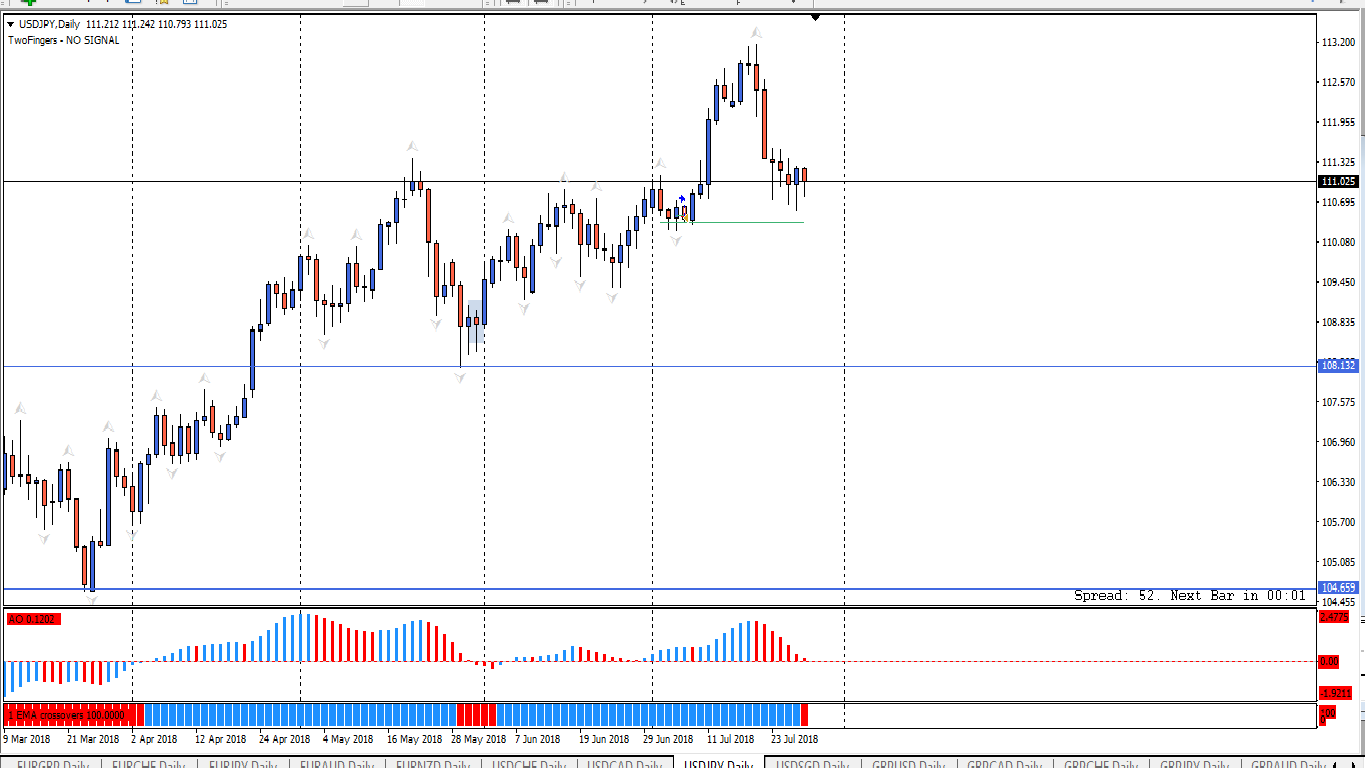Click the red EMA crossover block near 28 May
Screen dimensions: 1366x768
click(x=476, y=715)
